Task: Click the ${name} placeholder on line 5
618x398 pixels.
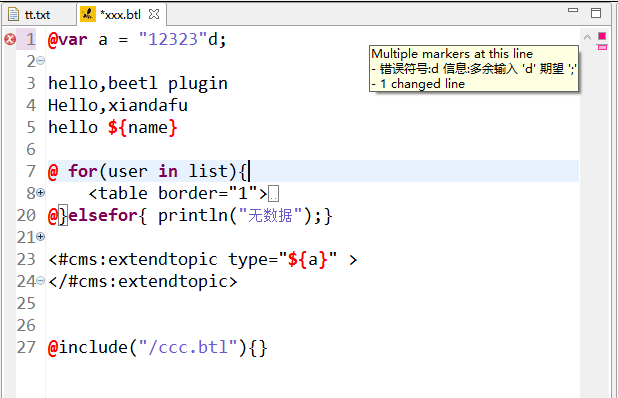Action: (x=142, y=128)
